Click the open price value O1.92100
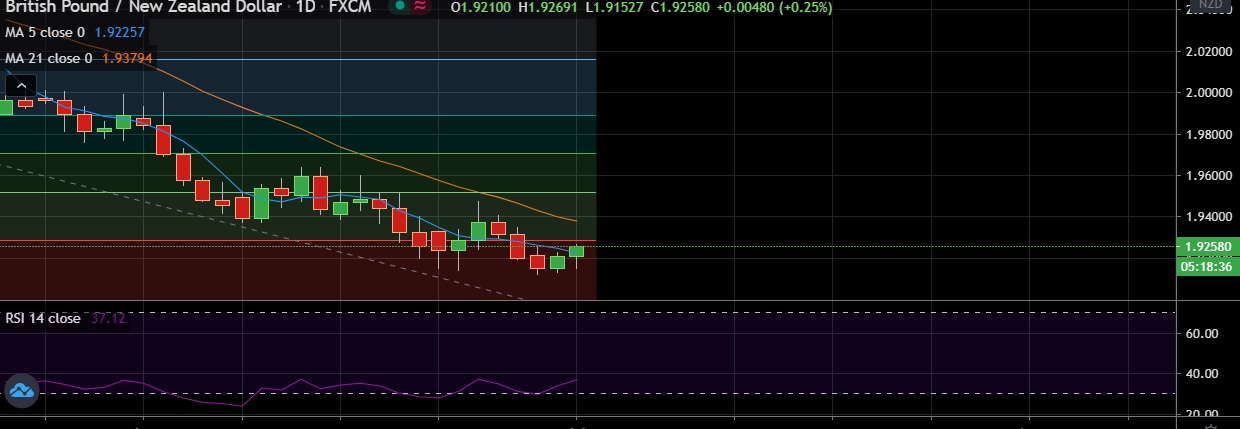The image size is (1240, 429). click(x=481, y=7)
